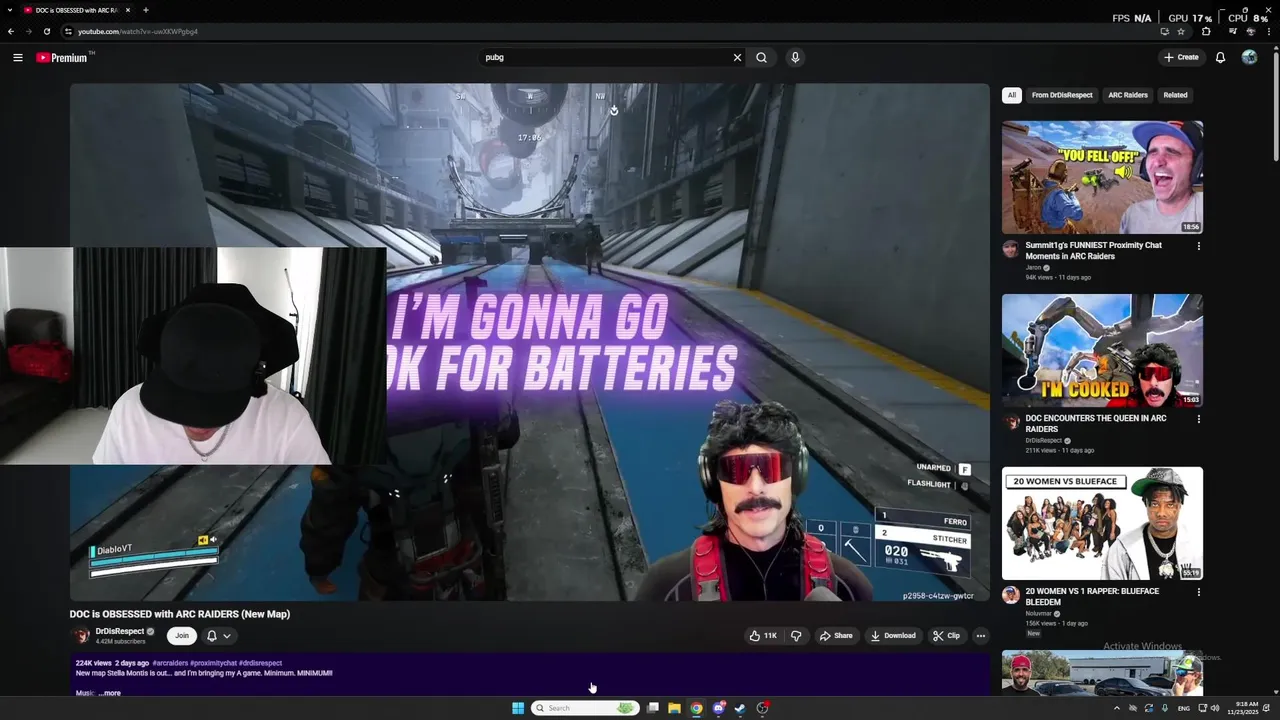Open options for Summit1g video

(1198, 246)
